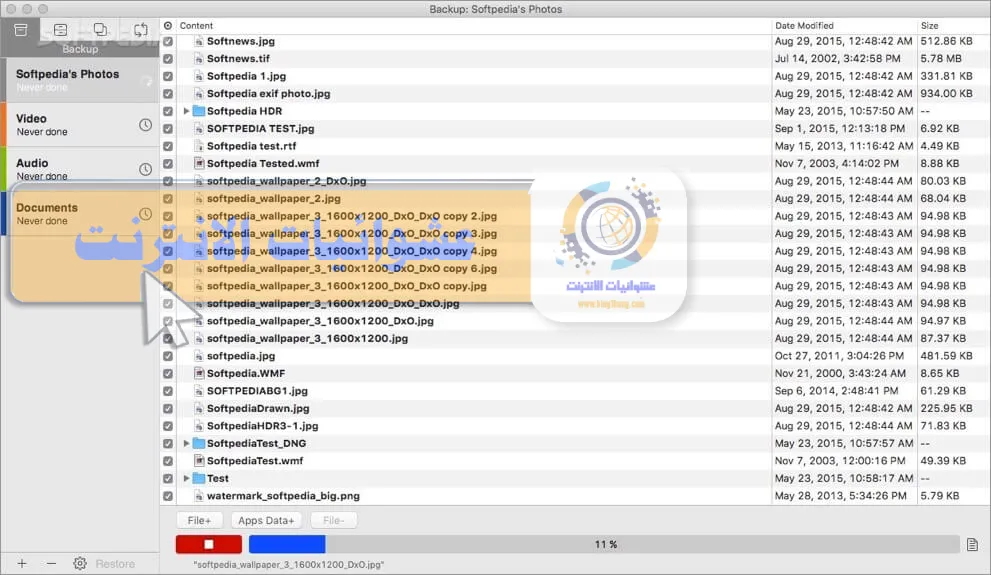
Task: Open the log document icon beside the progress bar
Action: click(x=972, y=544)
